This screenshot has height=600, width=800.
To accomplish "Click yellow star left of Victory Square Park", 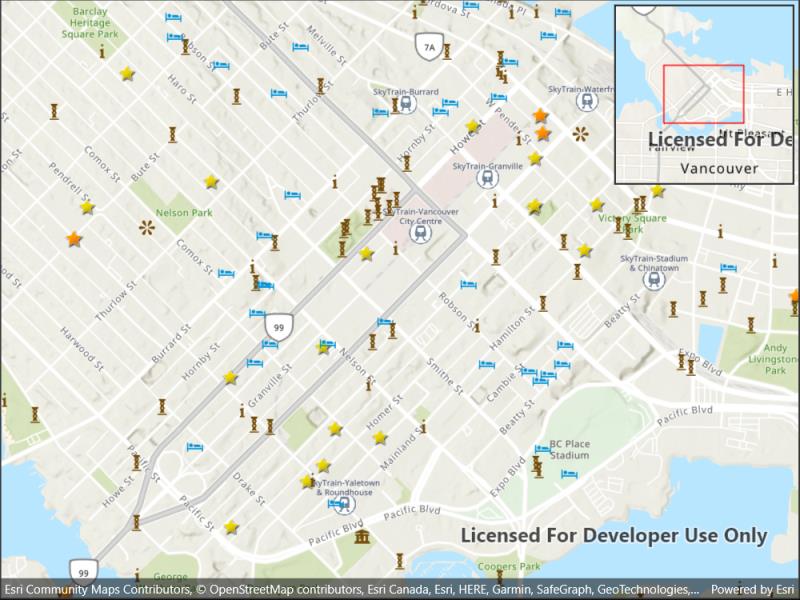I will (x=597, y=205).
